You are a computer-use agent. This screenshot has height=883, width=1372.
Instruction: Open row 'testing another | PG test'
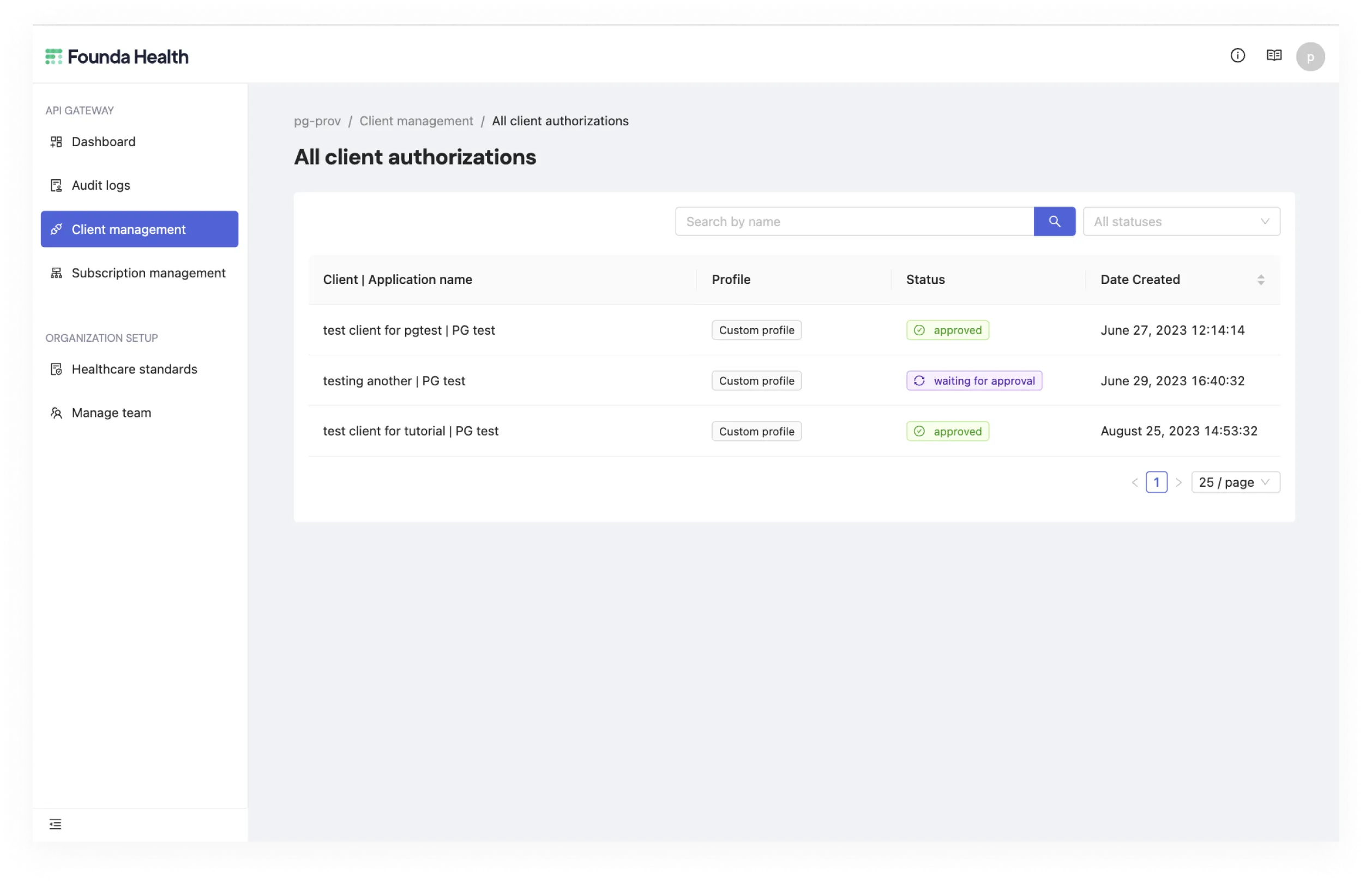pyautogui.click(x=794, y=380)
